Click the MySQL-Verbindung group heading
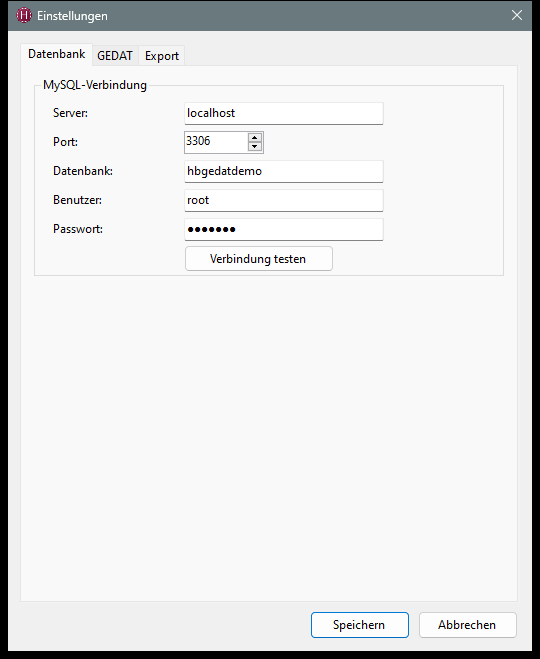Image resolution: width=540 pixels, height=659 pixels. tap(95, 85)
